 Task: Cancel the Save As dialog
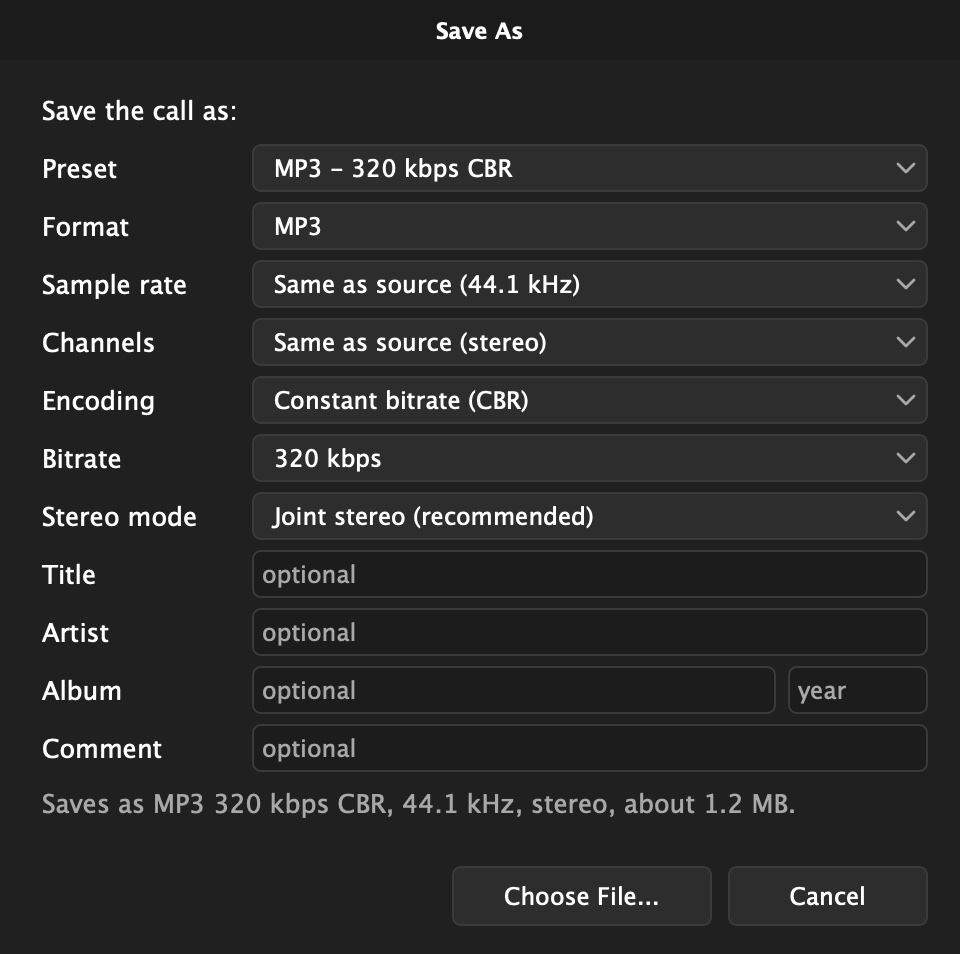[828, 896]
